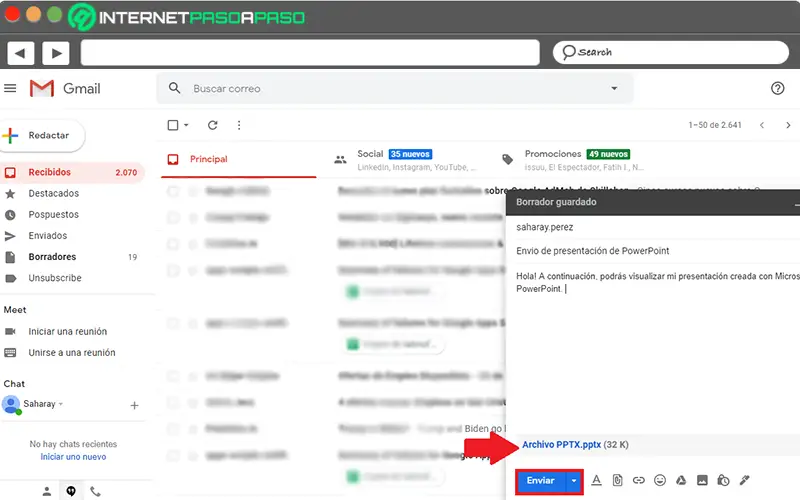Tick the checkbox of the fourth email row
800x500 pixels.
[173, 270]
